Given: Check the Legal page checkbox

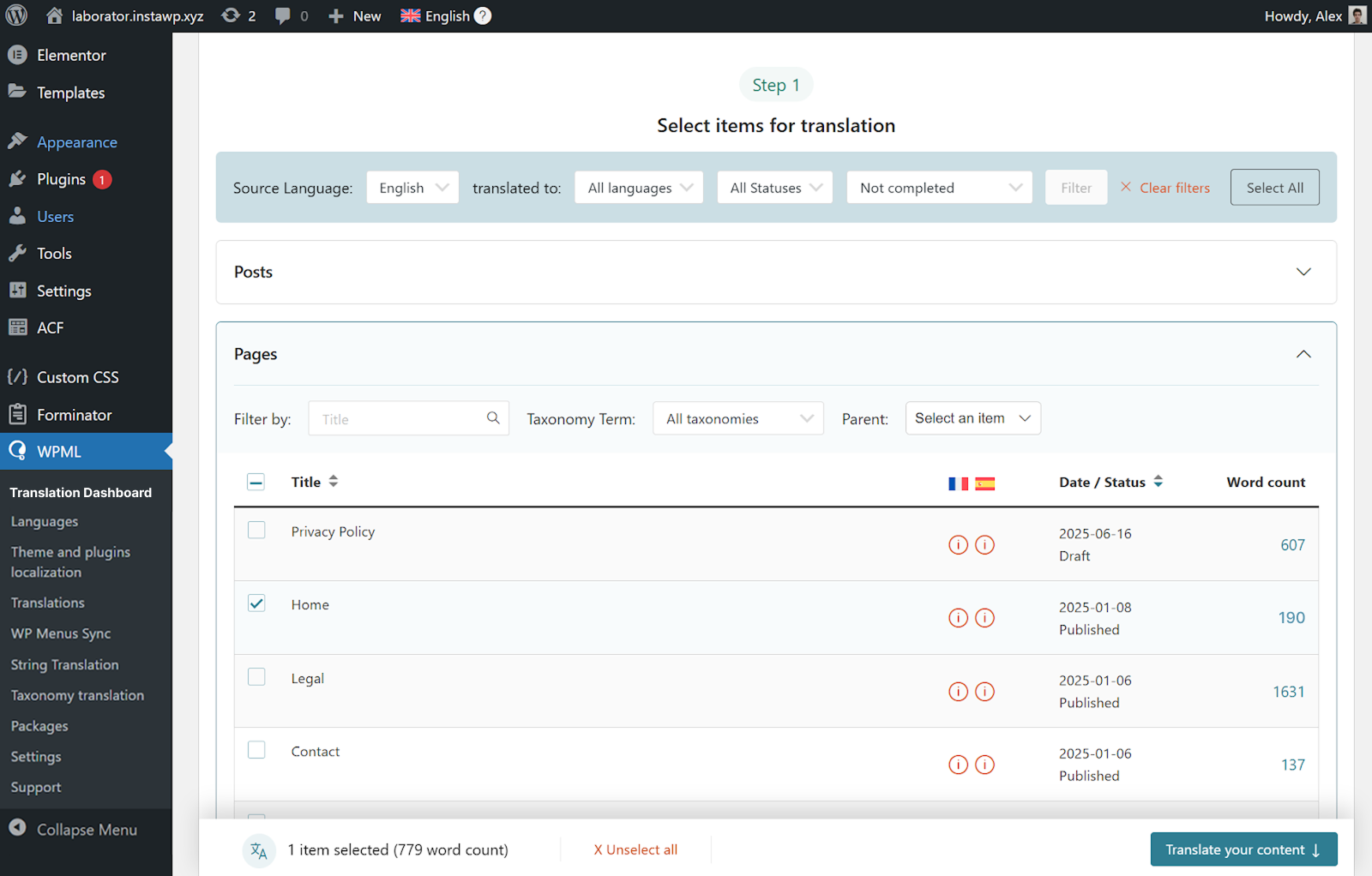Looking at the screenshot, I should point(256,677).
